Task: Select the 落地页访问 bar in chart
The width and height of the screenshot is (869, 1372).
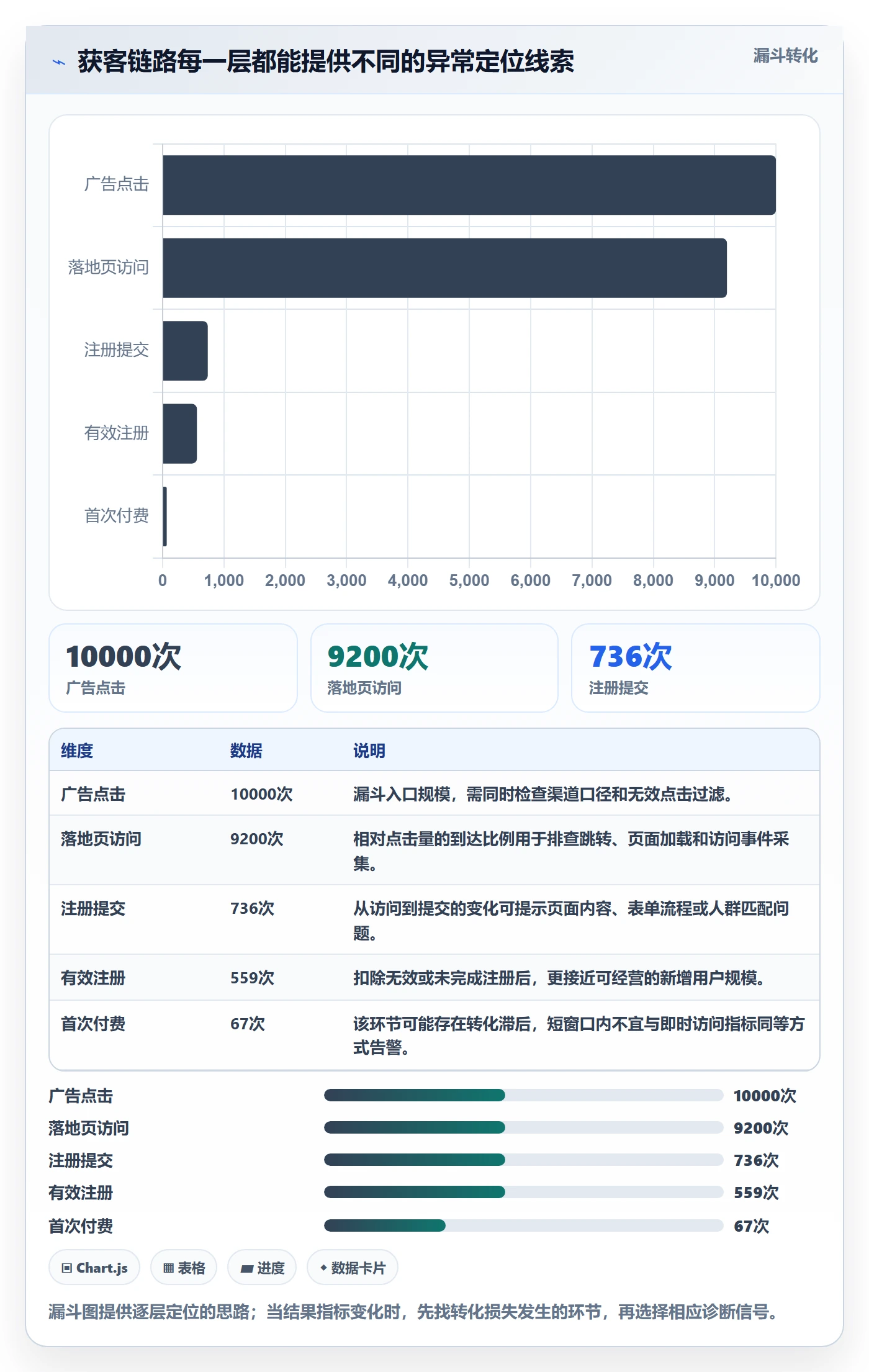Action: coord(444,268)
